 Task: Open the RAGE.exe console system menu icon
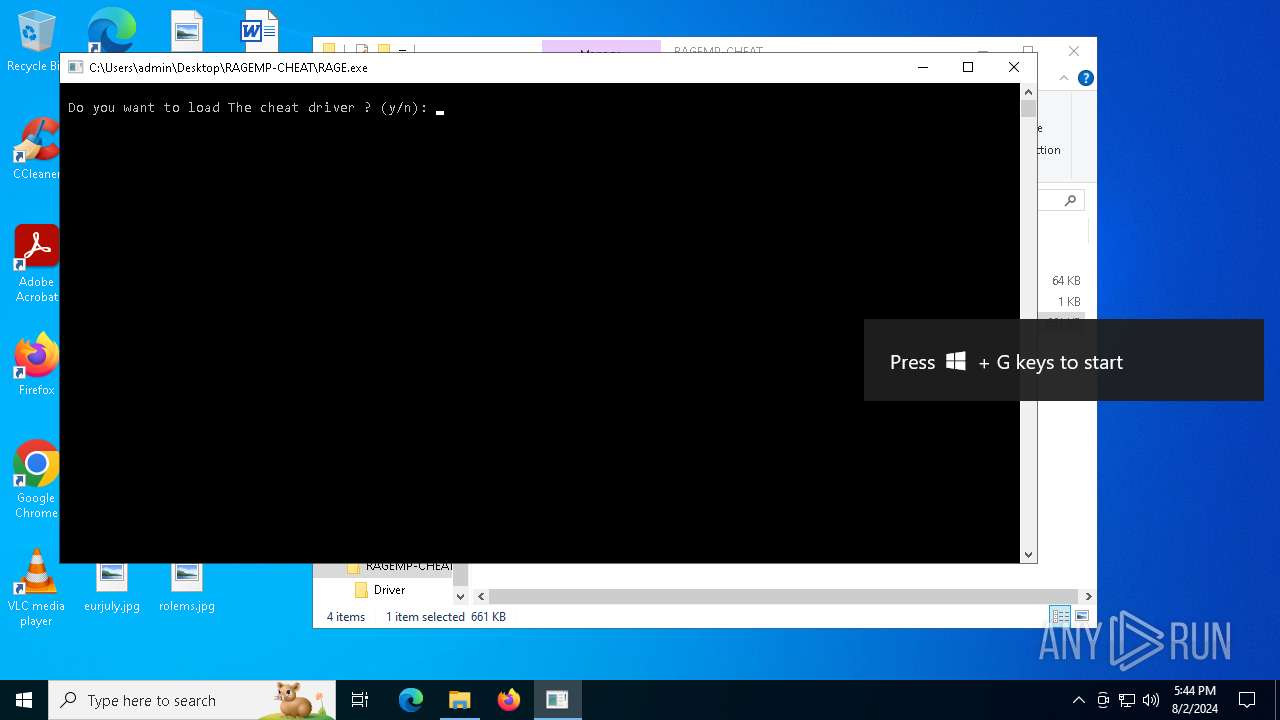point(75,67)
